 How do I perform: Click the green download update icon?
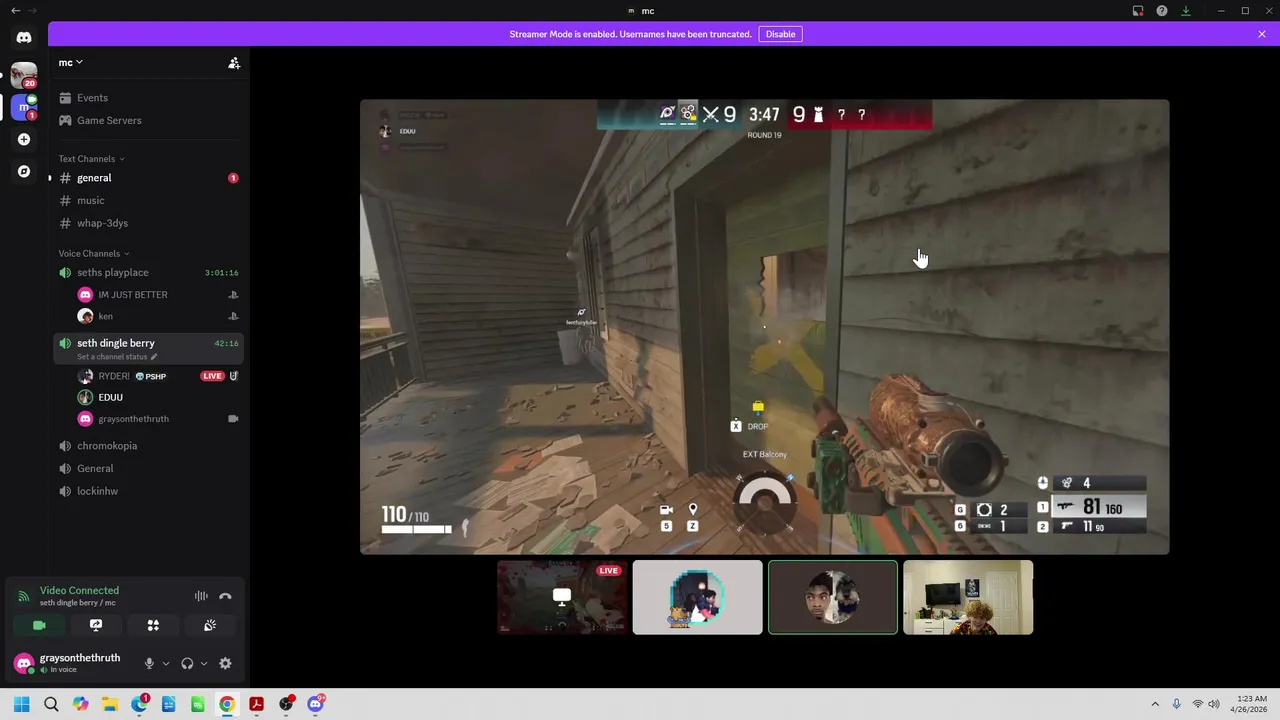coord(1186,11)
